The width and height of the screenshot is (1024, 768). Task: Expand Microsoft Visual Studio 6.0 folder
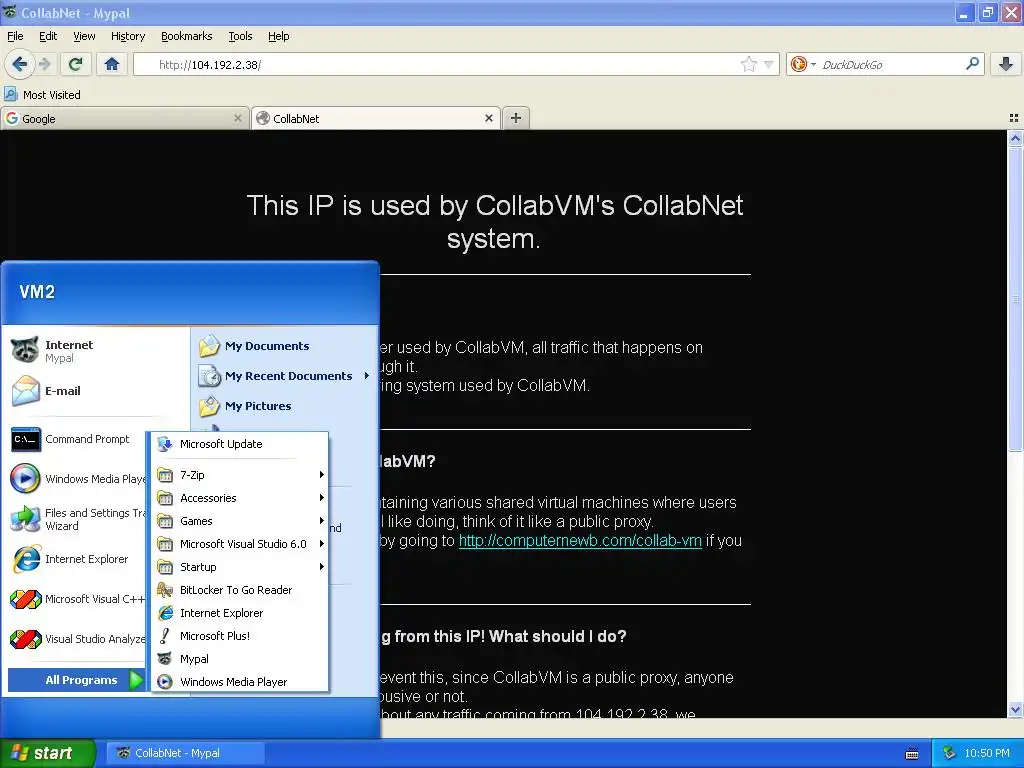point(240,544)
